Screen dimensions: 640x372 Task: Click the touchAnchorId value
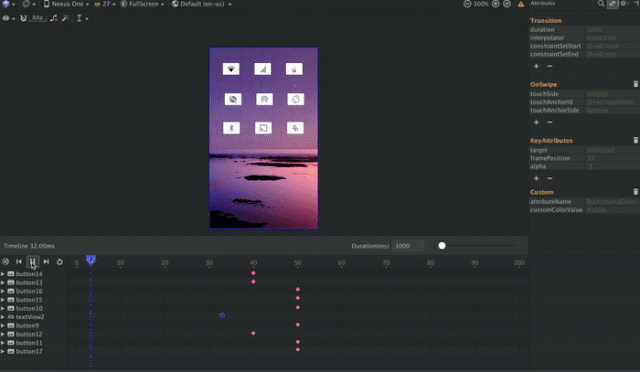[612, 102]
